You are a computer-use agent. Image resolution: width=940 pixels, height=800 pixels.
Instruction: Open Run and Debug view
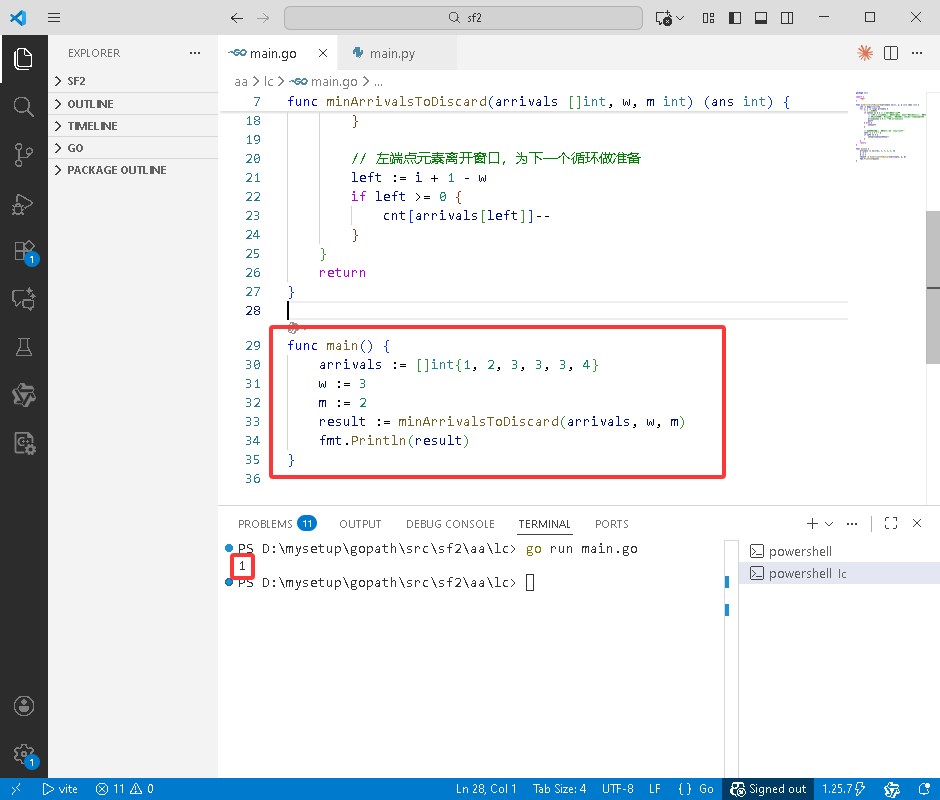(23, 204)
